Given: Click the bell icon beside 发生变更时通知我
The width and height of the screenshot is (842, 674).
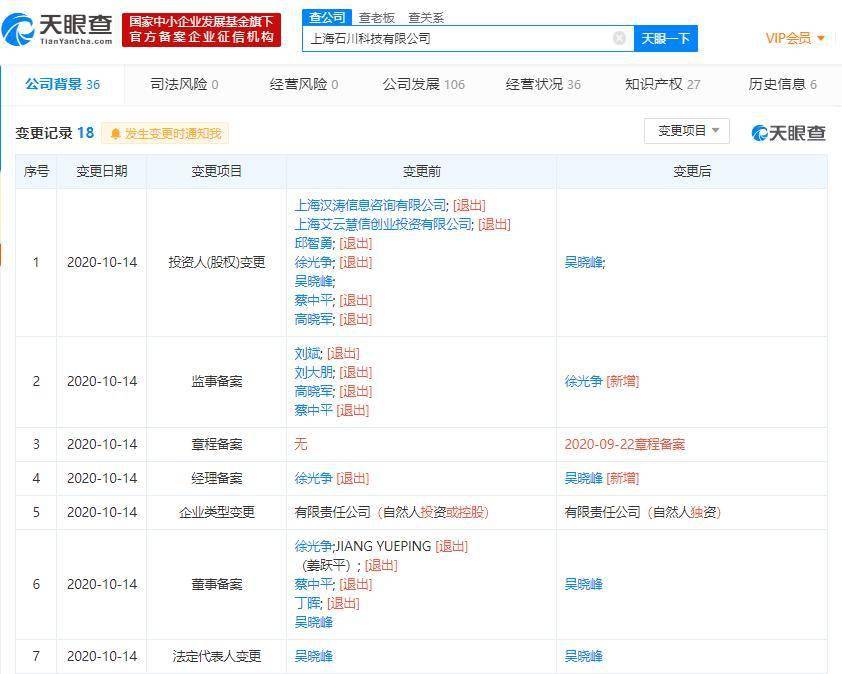Looking at the screenshot, I should tap(116, 132).
